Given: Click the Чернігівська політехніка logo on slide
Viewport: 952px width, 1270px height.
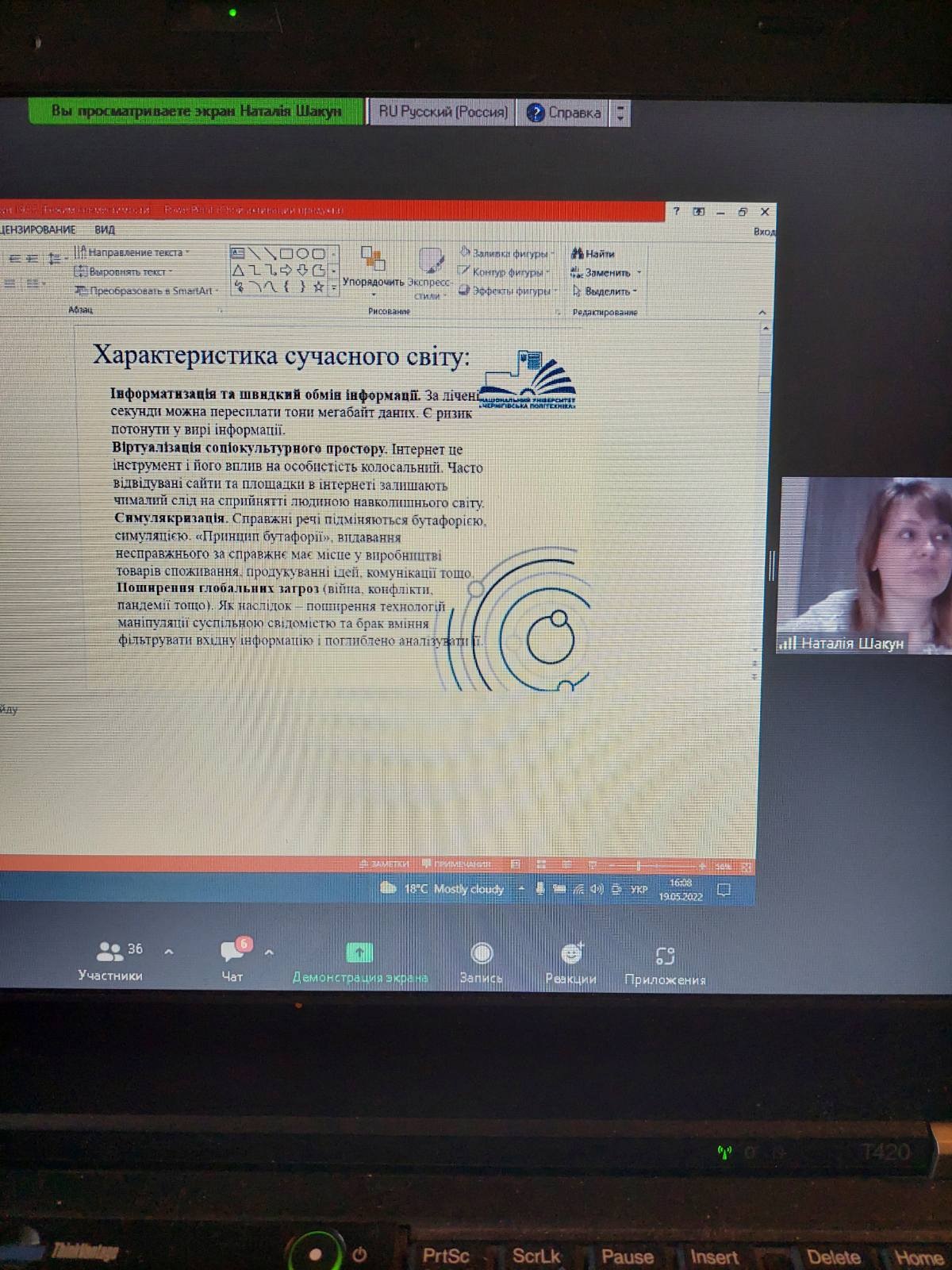Looking at the screenshot, I should [528, 380].
